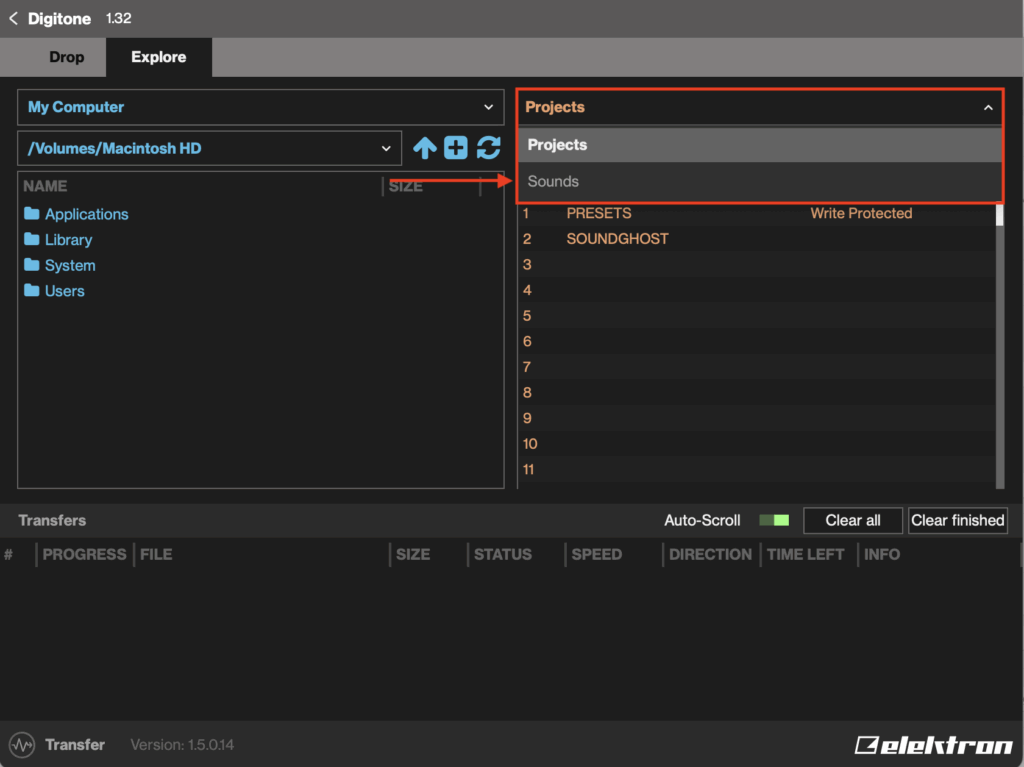The height and width of the screenshot is (767, 1024).
Task: Click the Transfer waveform icon at bottom left
Action: 21,745
